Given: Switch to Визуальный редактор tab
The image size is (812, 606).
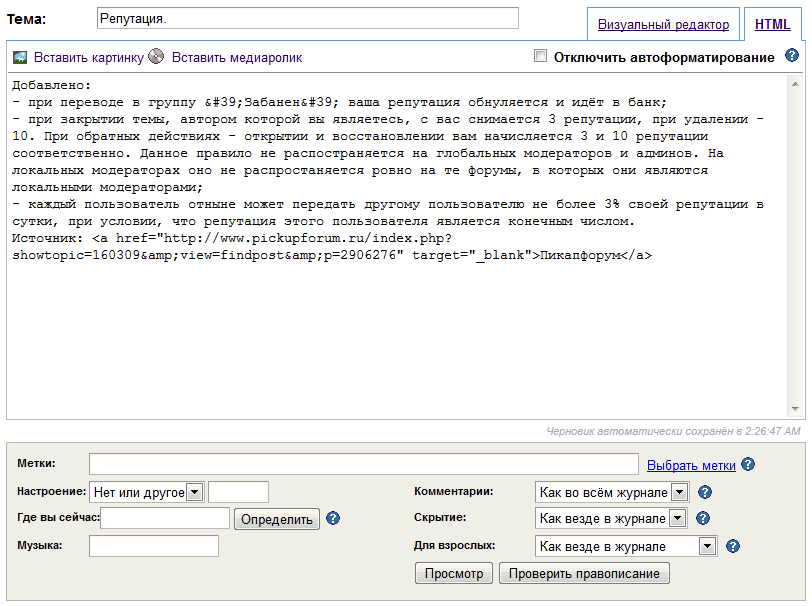Looking at the screenshot, I should tap(664, 24).
